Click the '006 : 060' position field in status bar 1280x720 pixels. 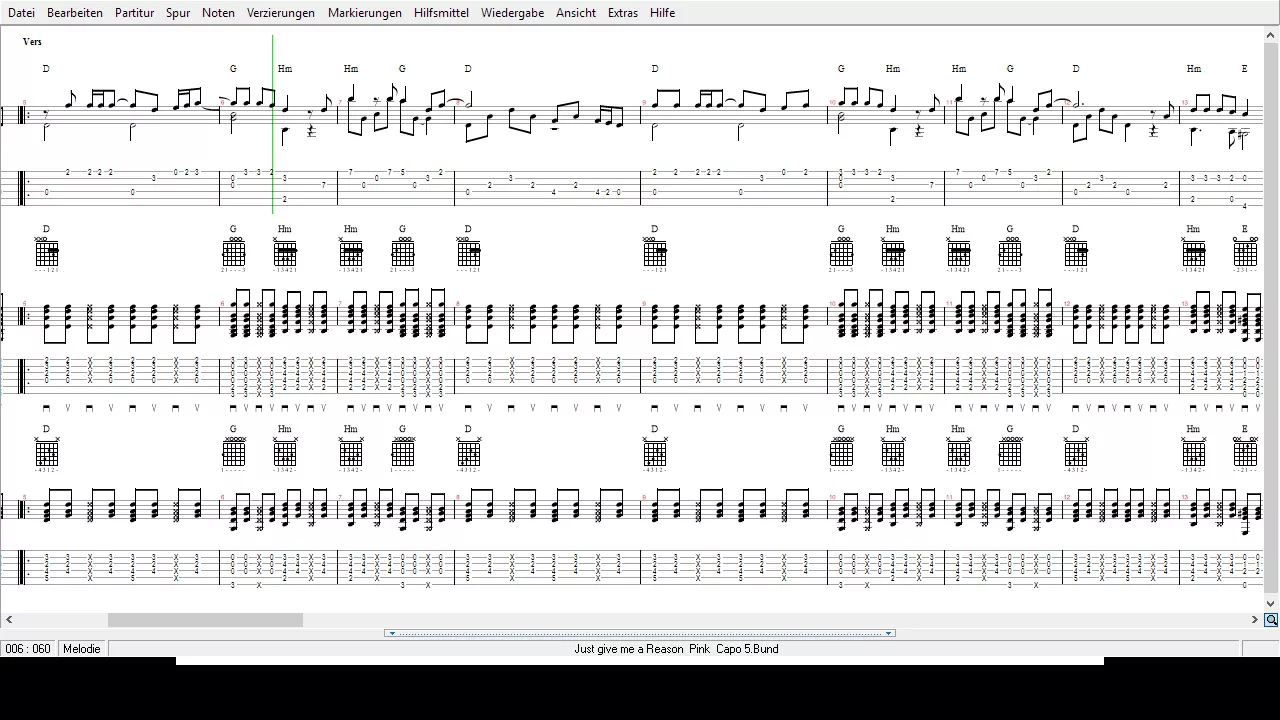point(28,649)
